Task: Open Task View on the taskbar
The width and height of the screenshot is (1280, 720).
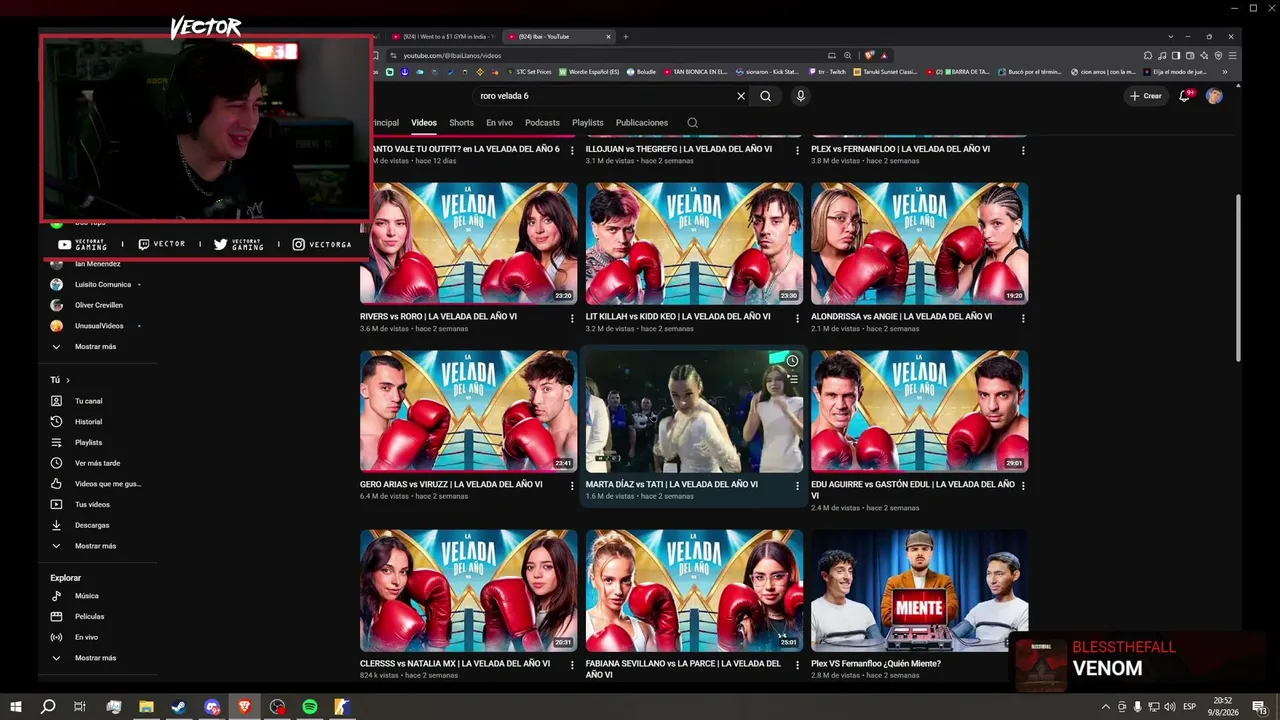Action: coord(80,707)
